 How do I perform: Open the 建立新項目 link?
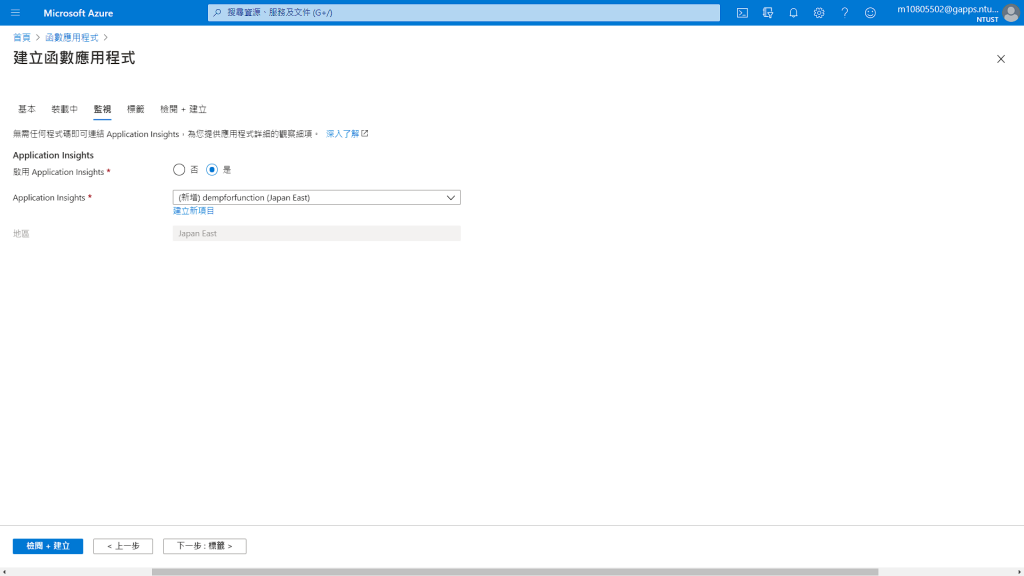coord(193,211)
